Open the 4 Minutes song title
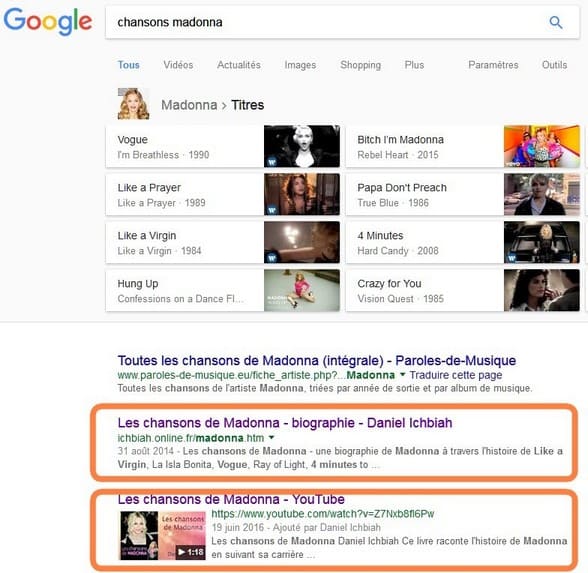 tap(380, 236)
